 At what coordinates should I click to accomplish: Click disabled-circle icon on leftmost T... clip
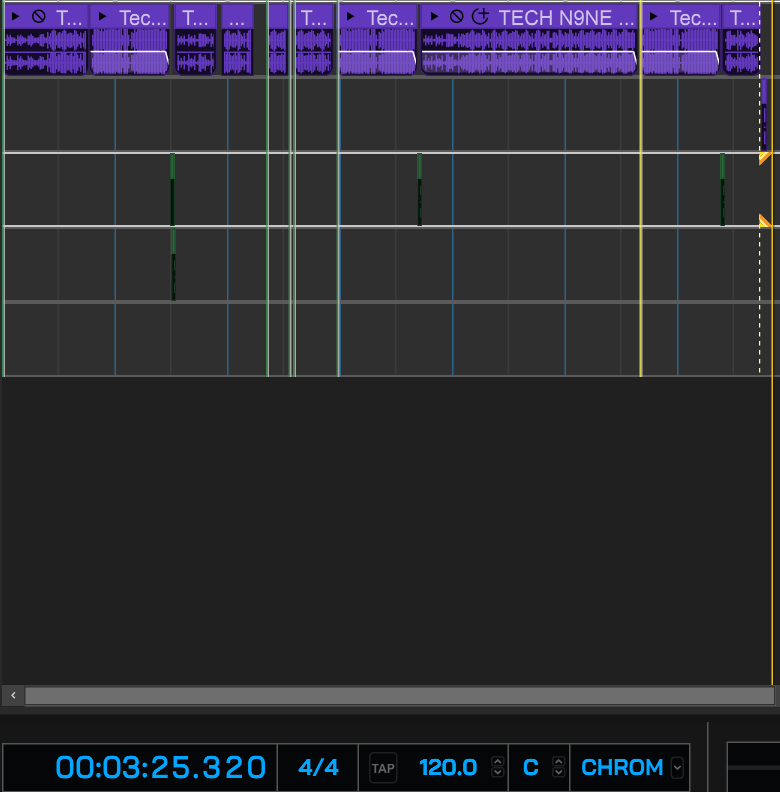click(38, 17)
